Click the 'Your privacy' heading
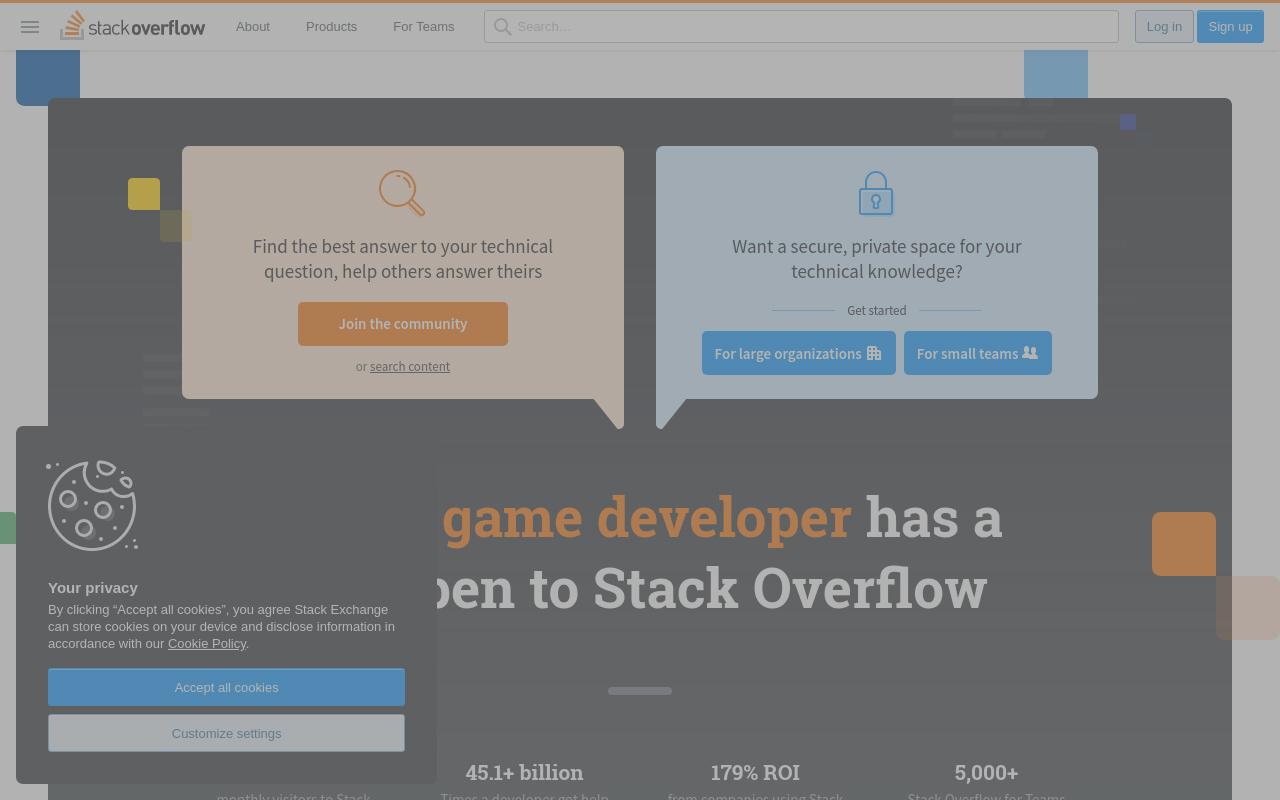Viewport: 1280px width, 800px height. point(93,588)
